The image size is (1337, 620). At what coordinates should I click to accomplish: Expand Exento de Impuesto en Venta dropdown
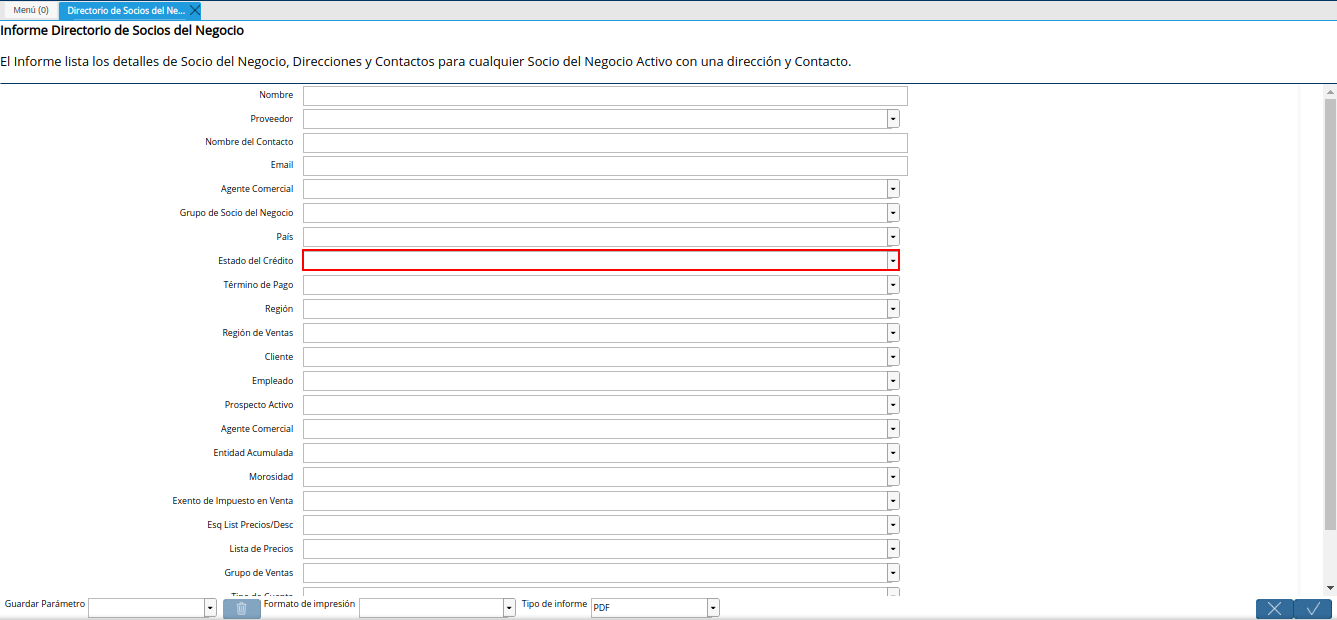[893, 501]
